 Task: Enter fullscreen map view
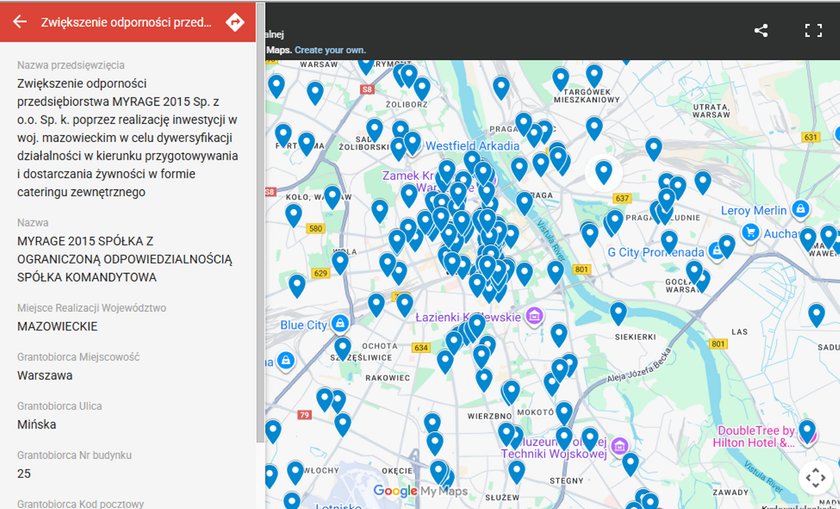click(x=813, y=30)
